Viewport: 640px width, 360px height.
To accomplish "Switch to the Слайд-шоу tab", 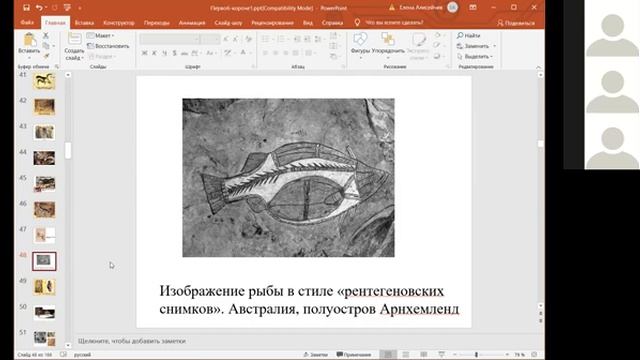I will [228, 23].
